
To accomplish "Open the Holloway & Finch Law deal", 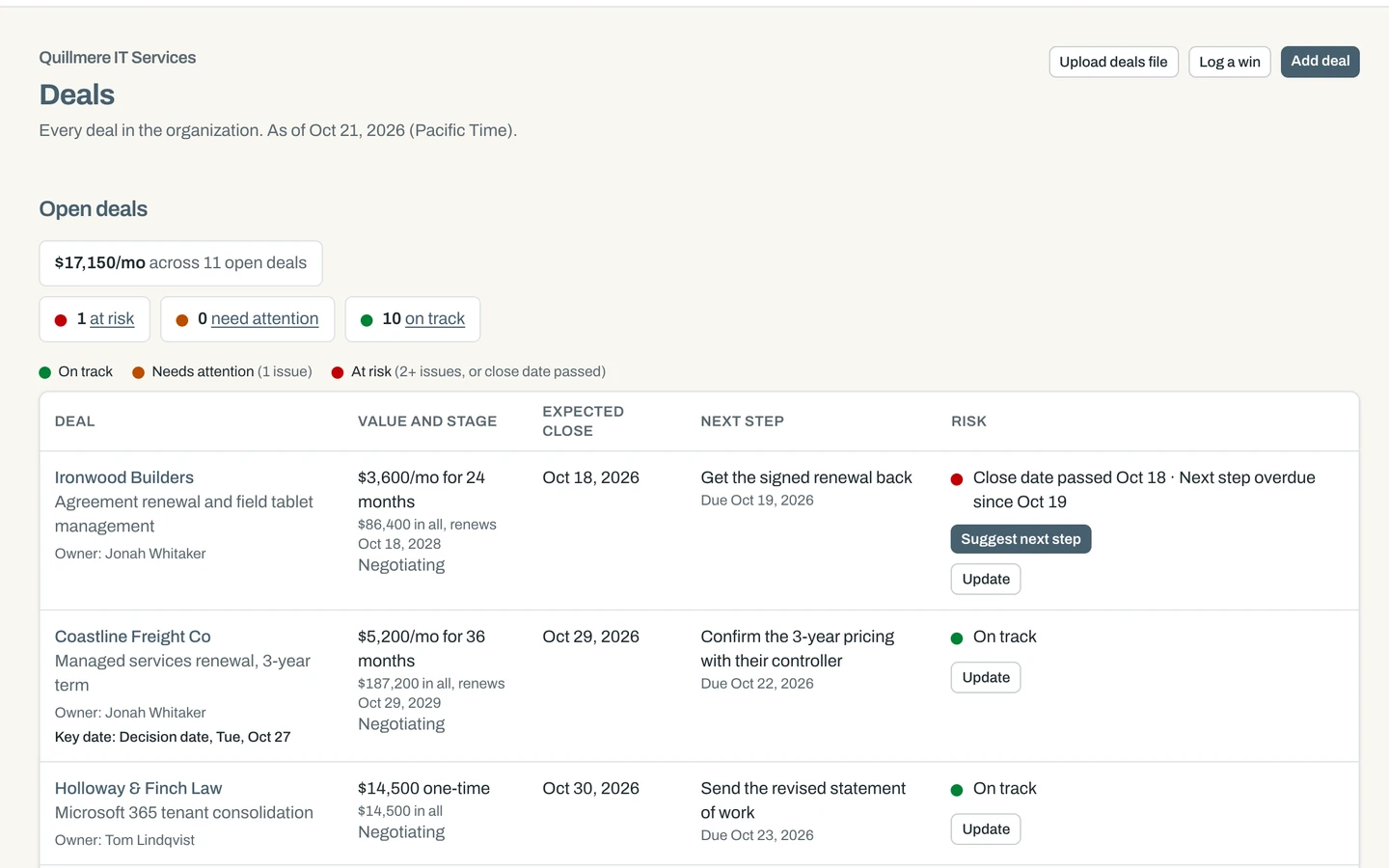I will (x=138, y=788).
